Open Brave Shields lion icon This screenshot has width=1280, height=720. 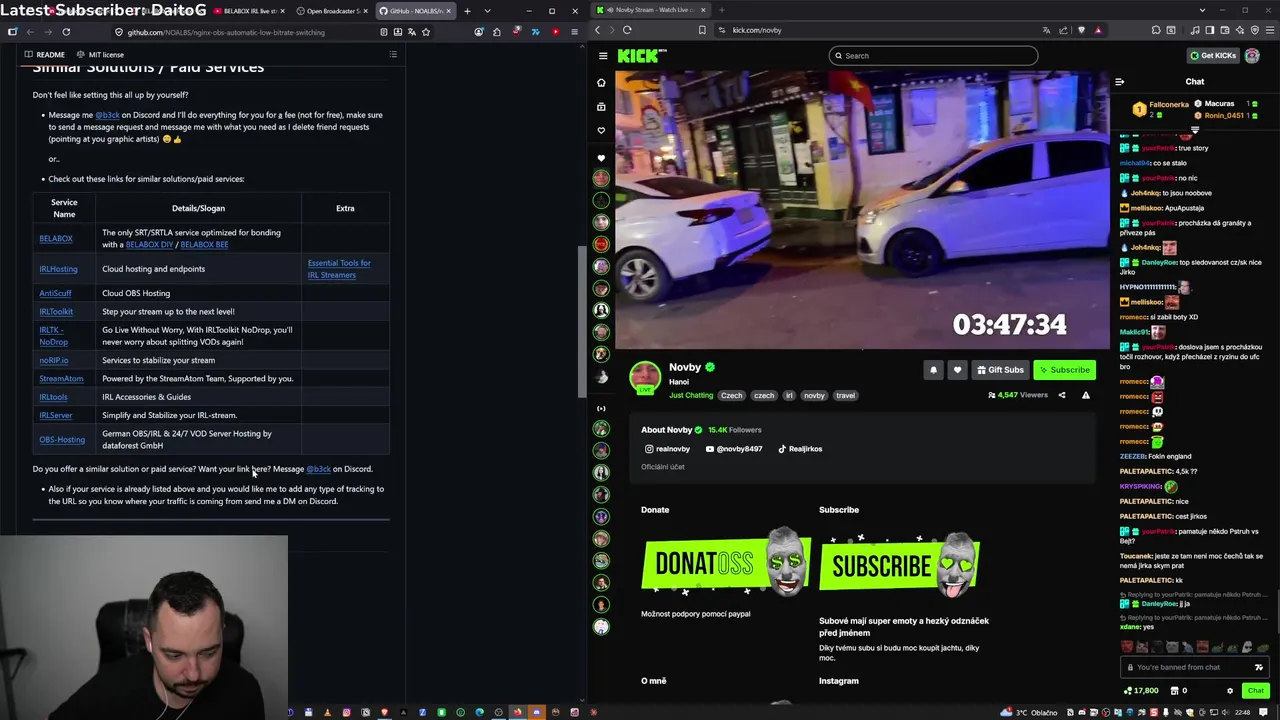point(1081,30)
